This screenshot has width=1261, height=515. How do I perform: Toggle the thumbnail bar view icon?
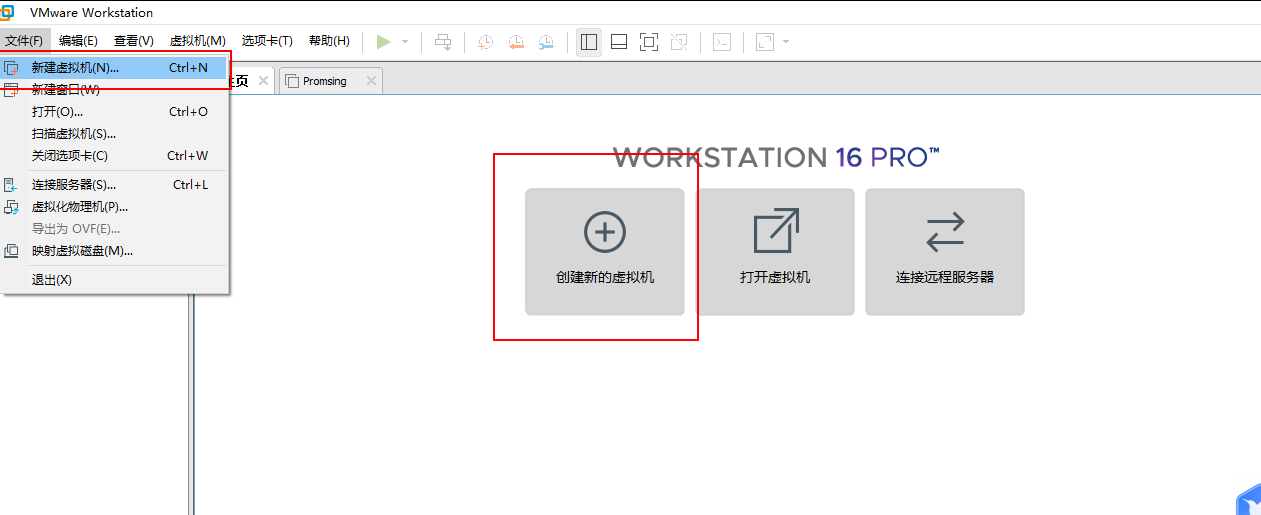[619, 41]
